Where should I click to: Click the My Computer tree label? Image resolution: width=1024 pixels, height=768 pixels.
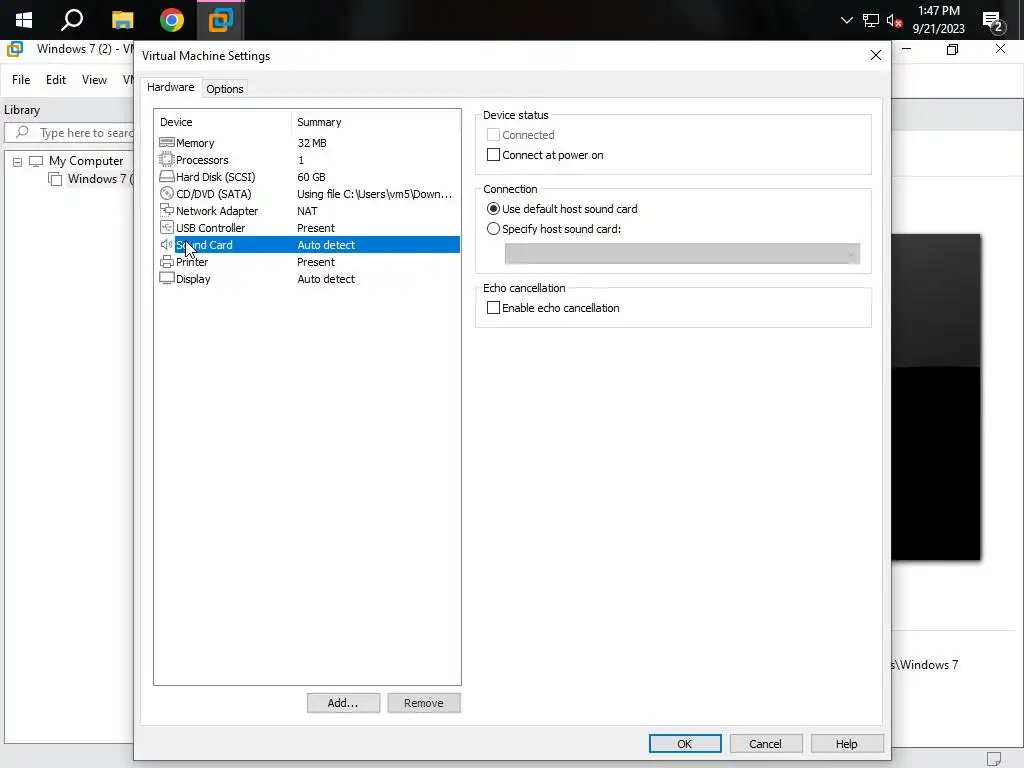[86, 161]
